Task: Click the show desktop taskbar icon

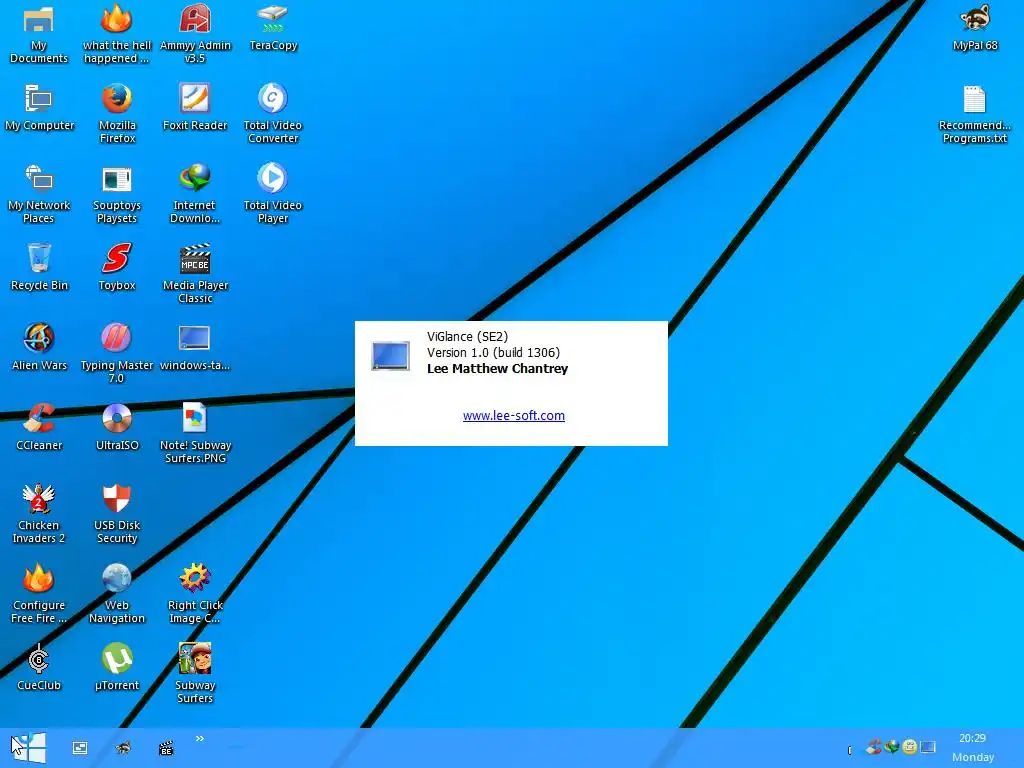Action: point(80,748)
